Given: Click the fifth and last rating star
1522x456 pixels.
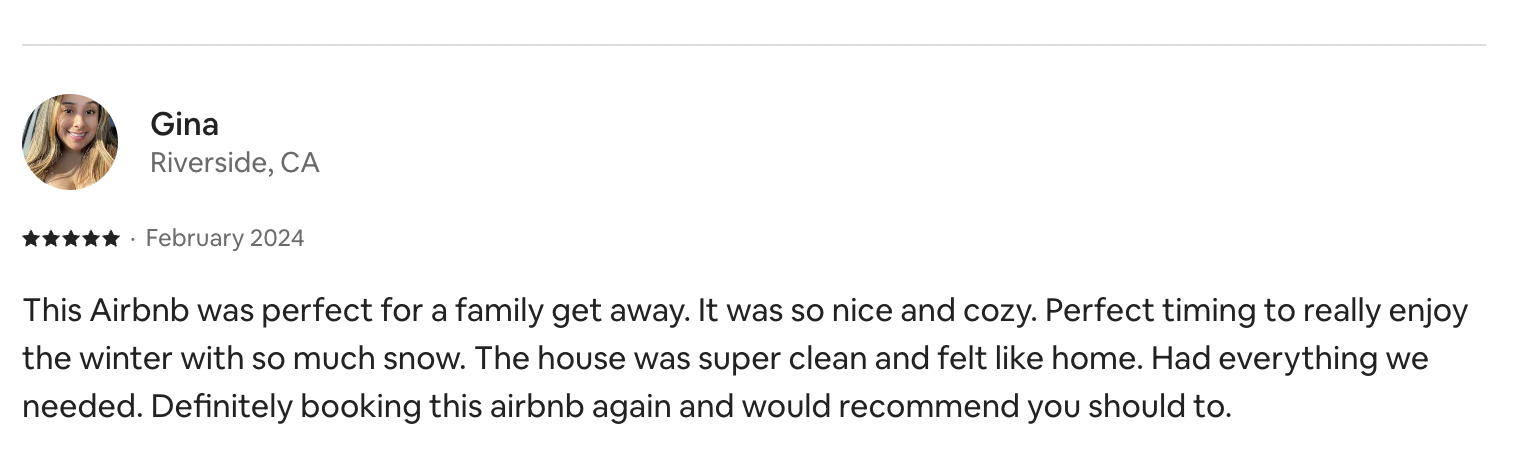Looking at the screenshot, I should coord(109,238).
